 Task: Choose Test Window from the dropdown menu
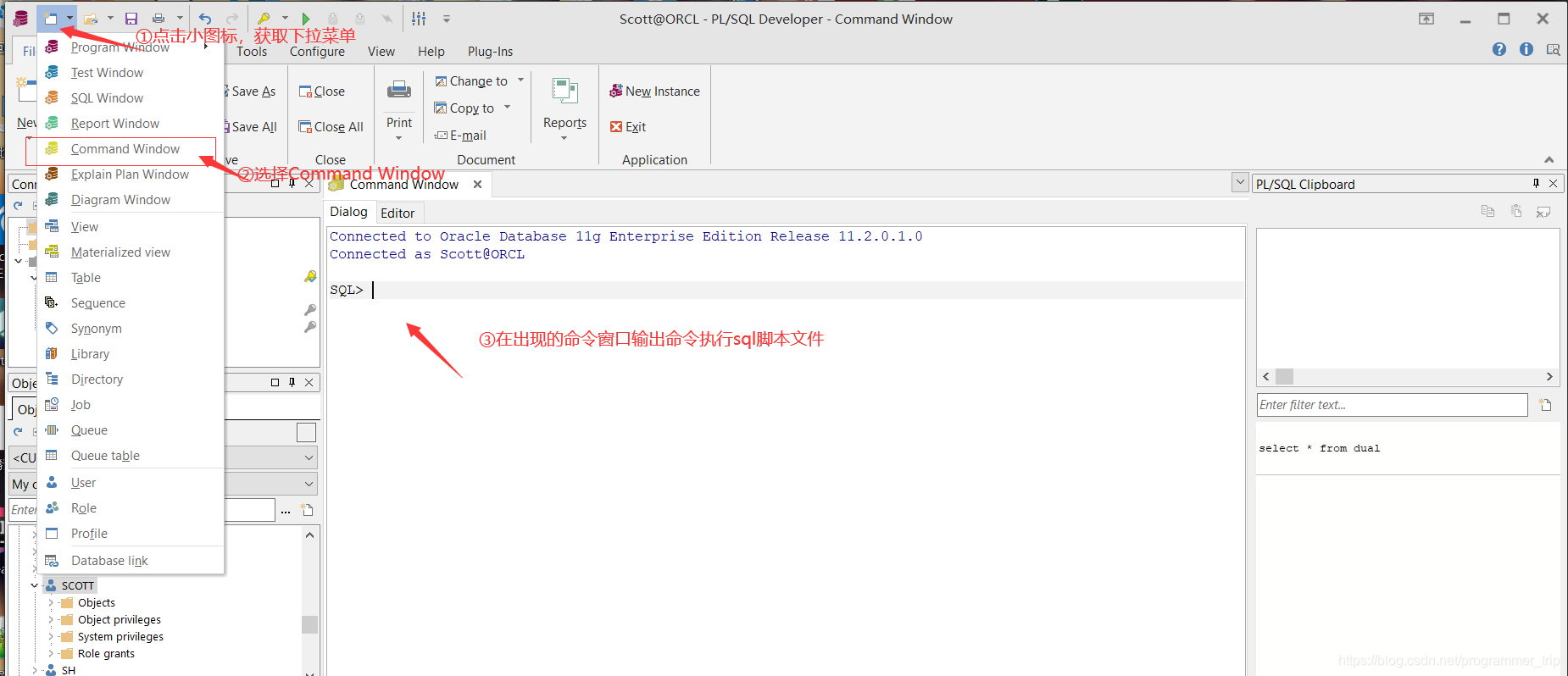point(131,73)
